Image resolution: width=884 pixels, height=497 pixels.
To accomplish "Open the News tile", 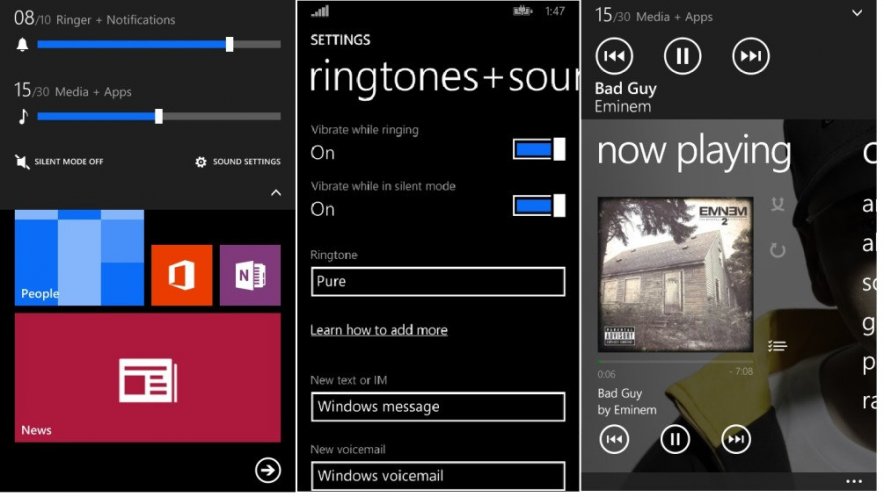I will (148, 378).
